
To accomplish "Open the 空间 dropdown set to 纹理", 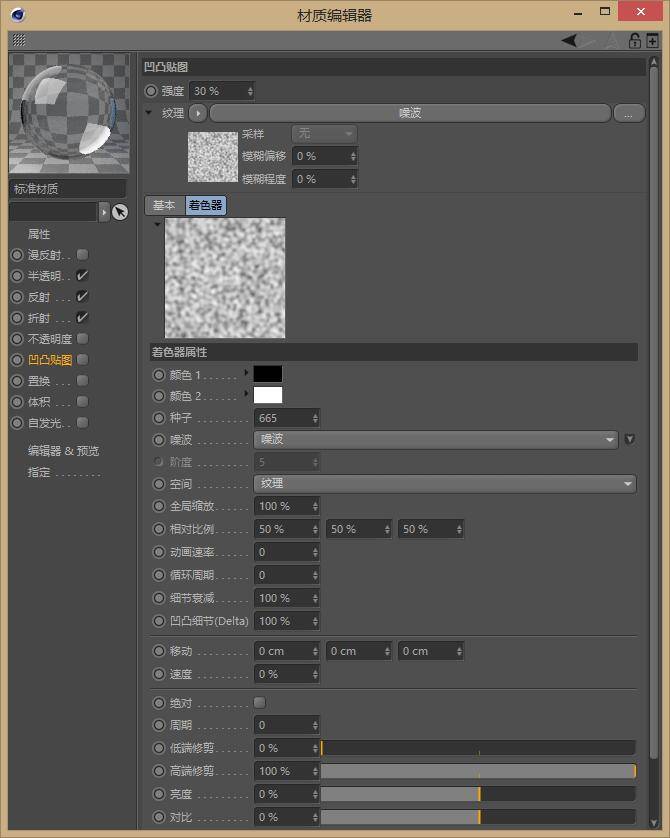I will (x=446, y=484).
